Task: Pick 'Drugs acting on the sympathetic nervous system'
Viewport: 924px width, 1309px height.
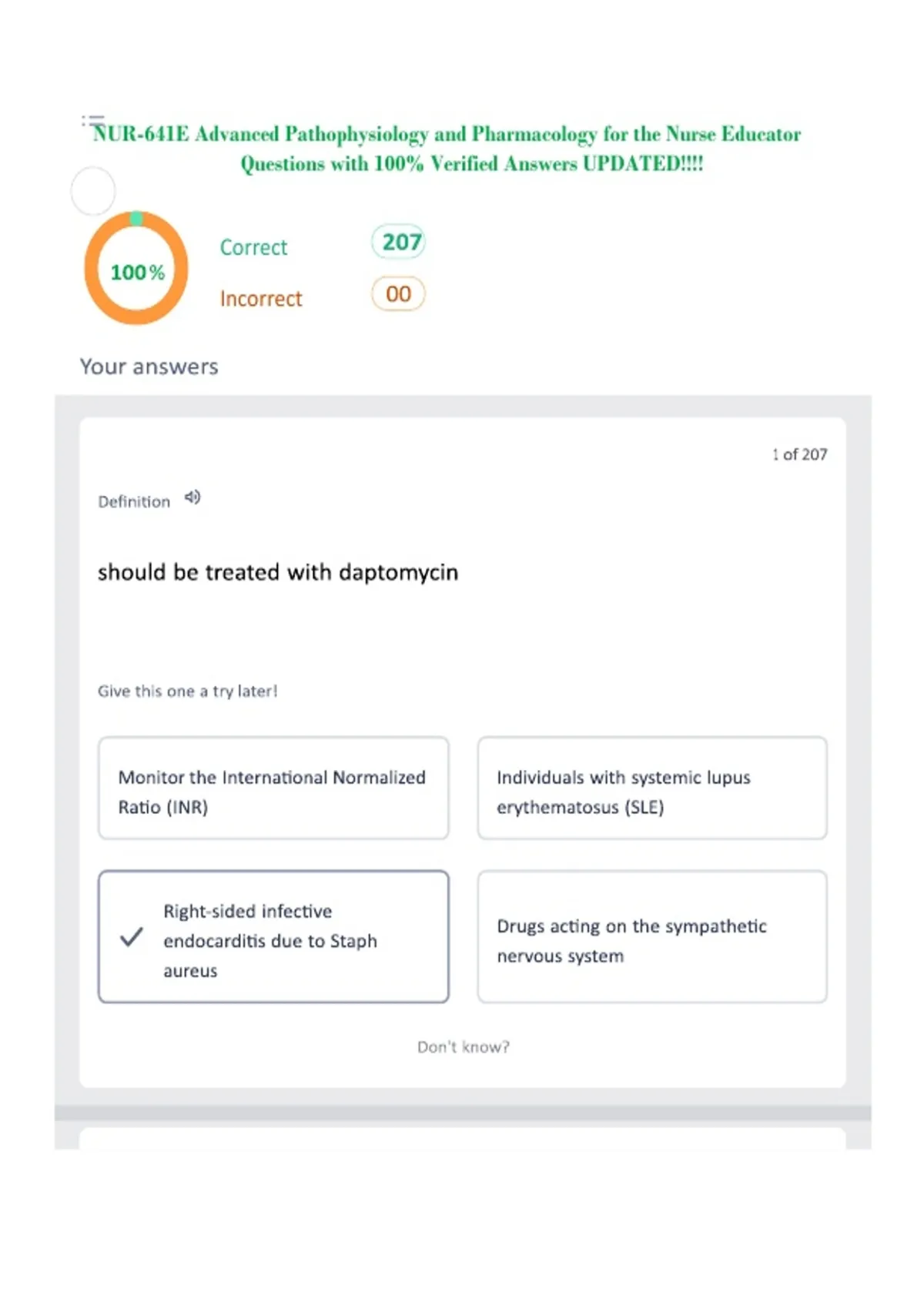Action: 652,936
